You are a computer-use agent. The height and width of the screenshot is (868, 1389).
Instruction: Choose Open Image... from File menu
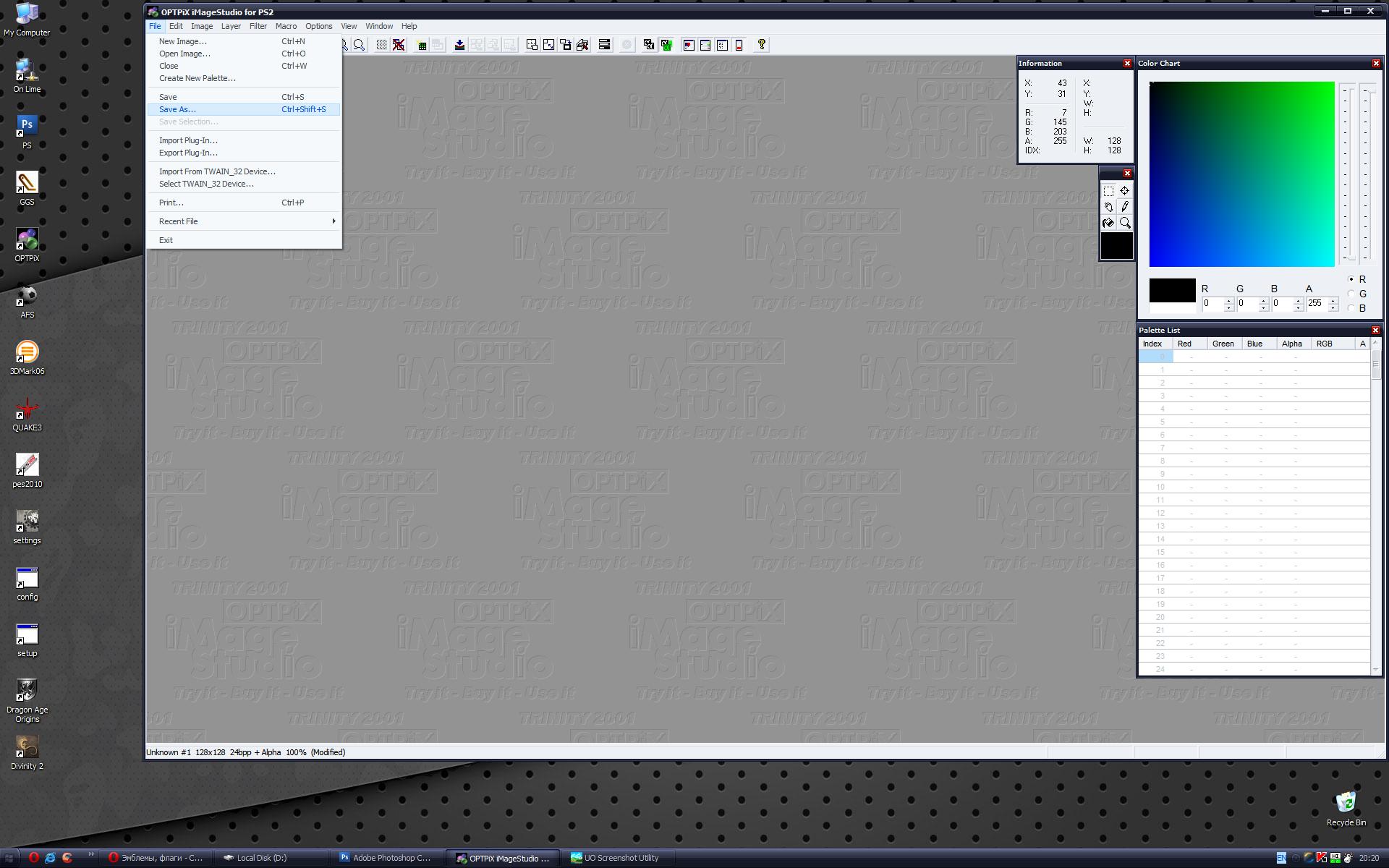[244, 54]
